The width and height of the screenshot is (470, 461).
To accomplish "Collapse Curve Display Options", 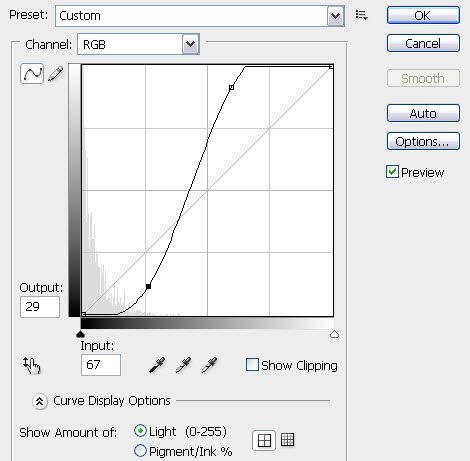I will (x=40, y=401).
